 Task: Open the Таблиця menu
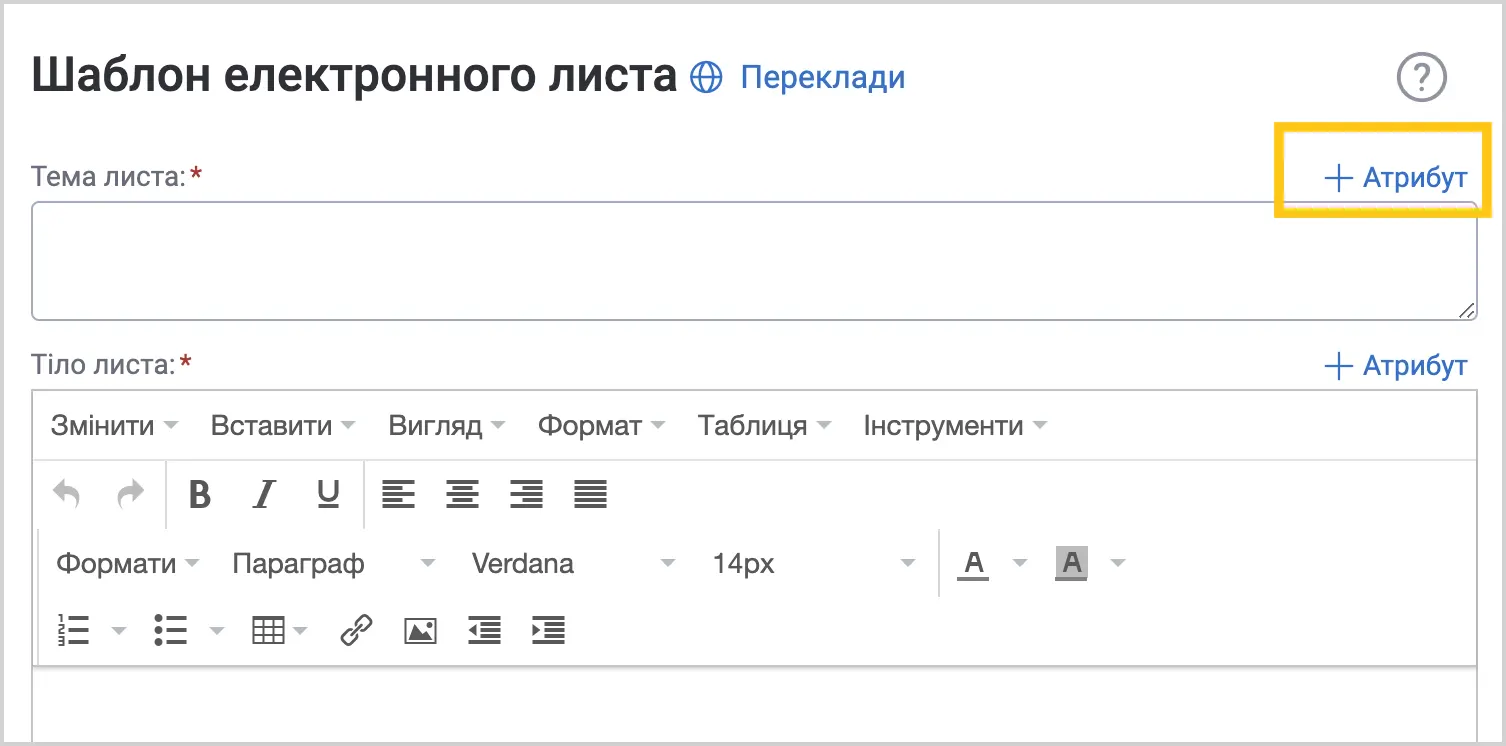point(764,426)
